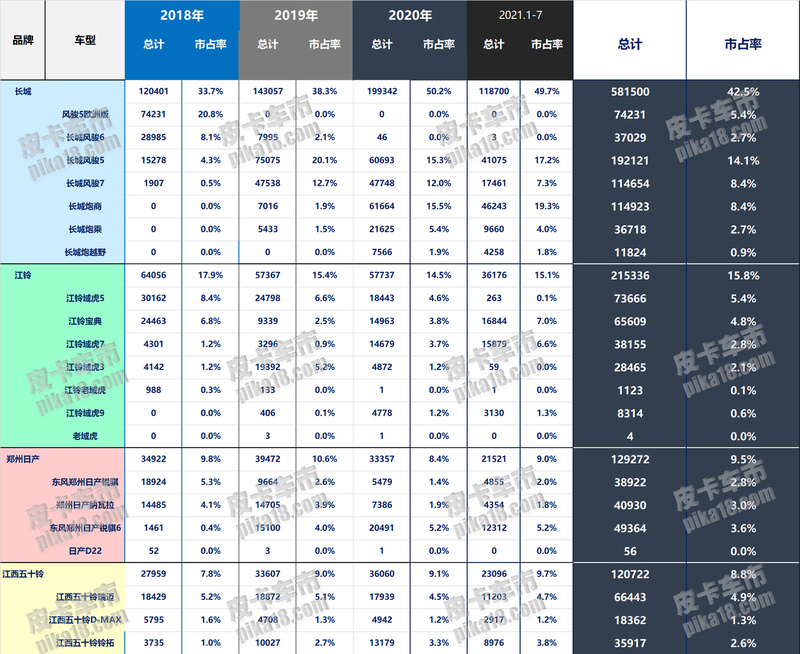Click the large 总计 header on white background
Viewport: 800px width, 654px height.
[630, 44]
